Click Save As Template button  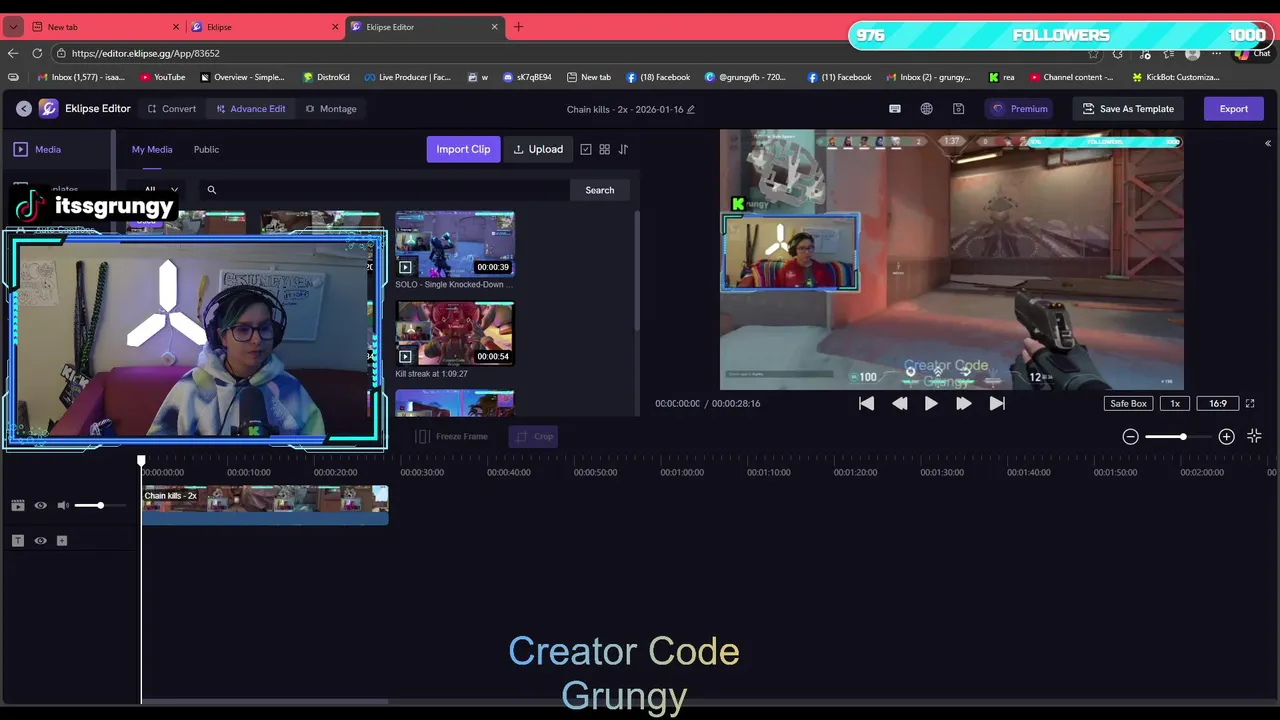coord(1128,109)
